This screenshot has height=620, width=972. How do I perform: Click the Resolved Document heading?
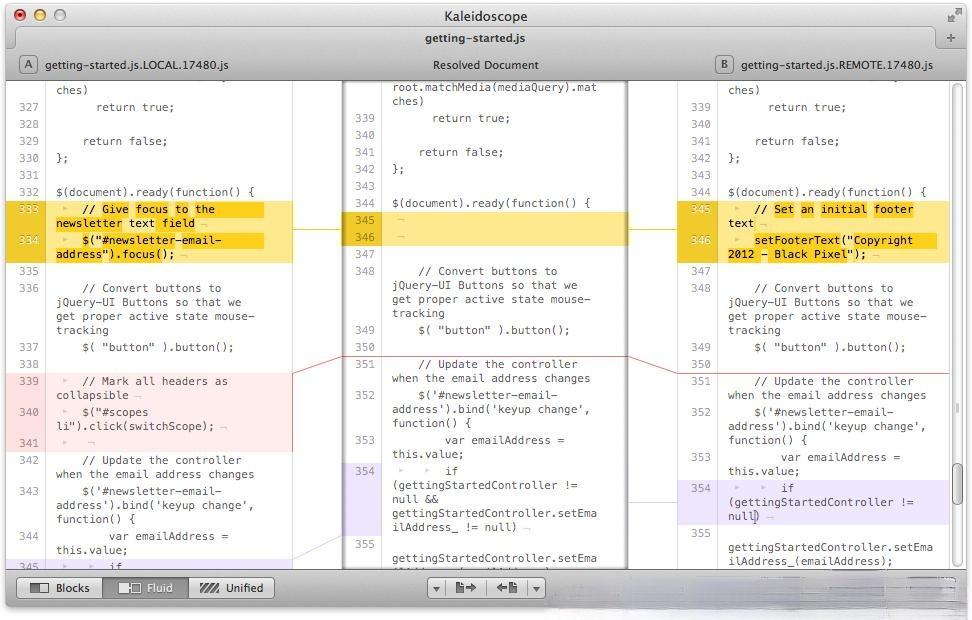485,65
